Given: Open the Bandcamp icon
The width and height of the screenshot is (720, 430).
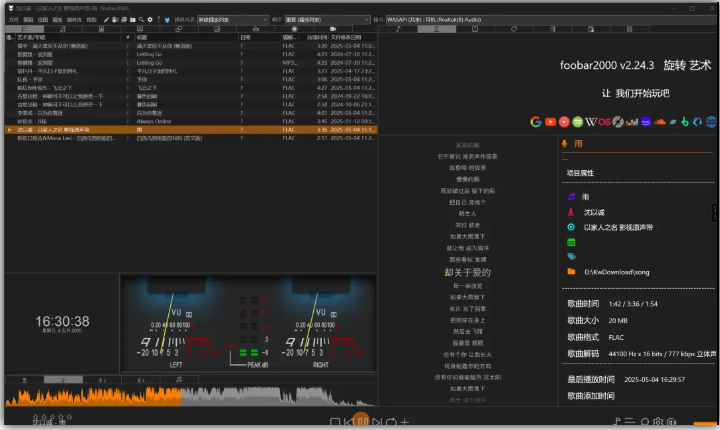Looking at the screenshot, I should pos(673,122).
